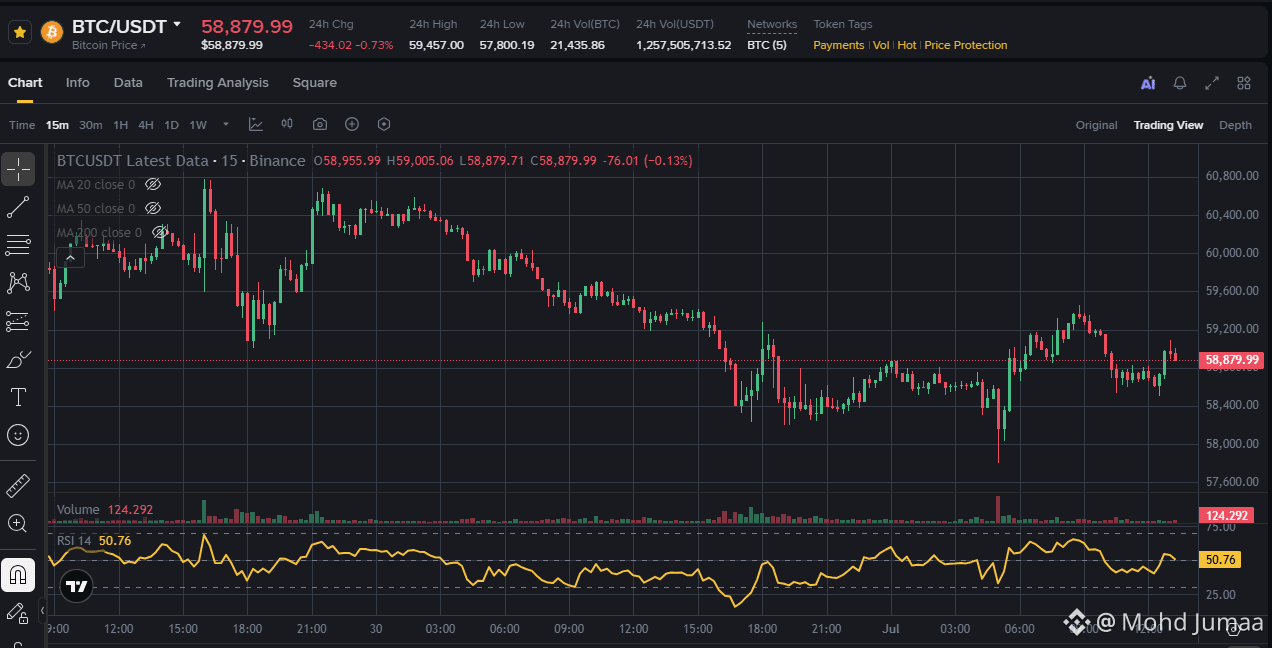1272x648 pixels.
Task: Open the hexagon chart settings icon
Action: 384,124
